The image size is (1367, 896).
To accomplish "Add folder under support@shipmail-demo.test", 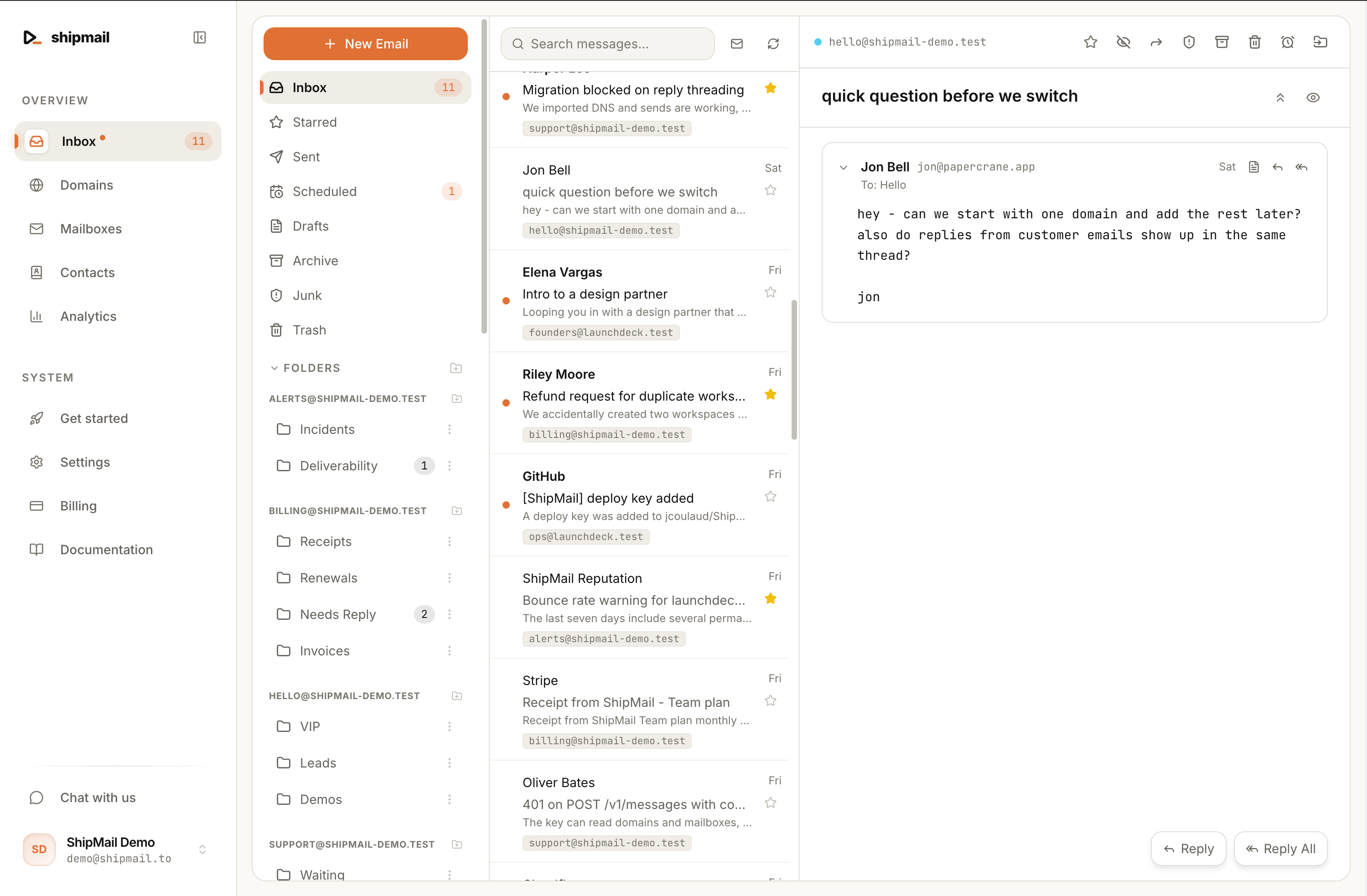I will point(456,845).
